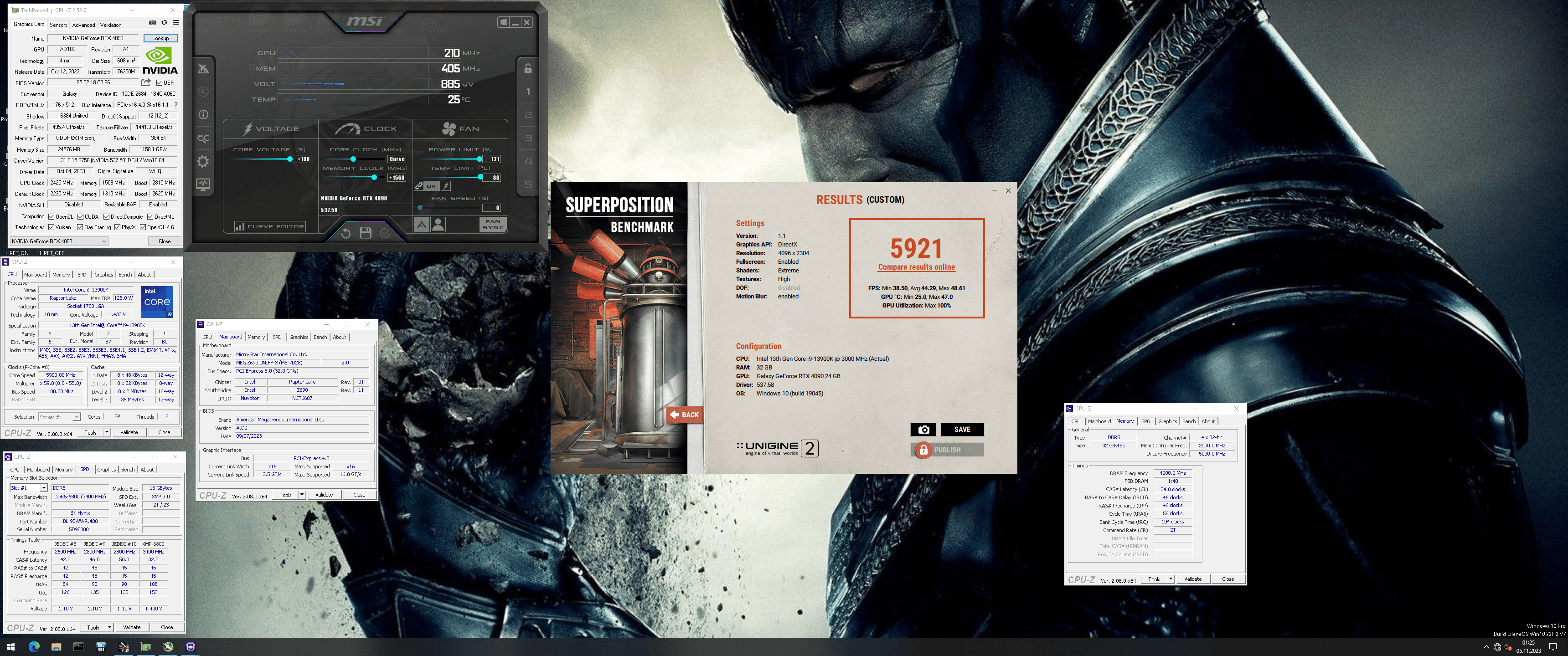The image size is (1568, 656).
Task: Click the save profile floppy icon
Action: tap(365, 233)
